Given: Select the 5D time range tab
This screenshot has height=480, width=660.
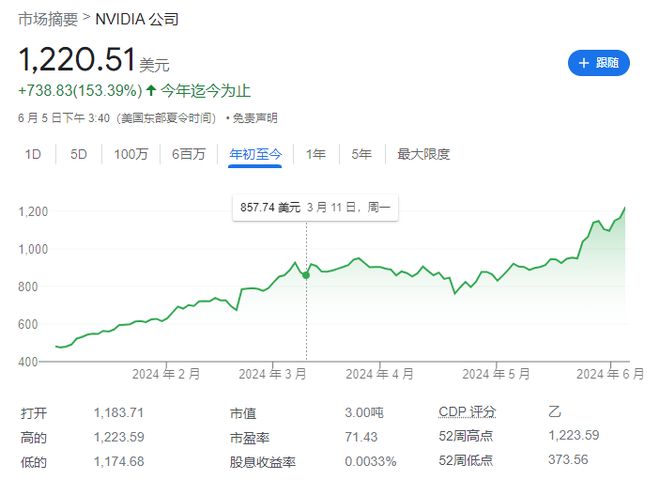Looking at the screenshot, I should (x=79, y=154).
